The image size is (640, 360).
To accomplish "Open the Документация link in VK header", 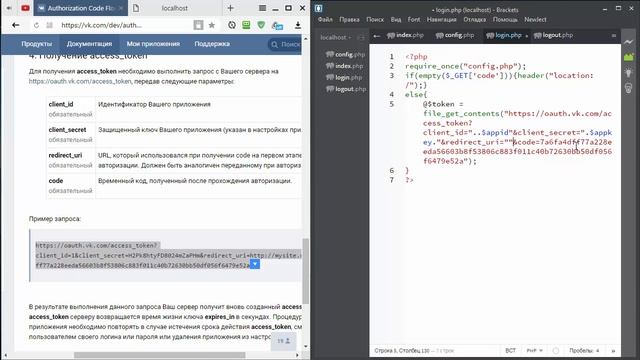I will tap(89, 44).
